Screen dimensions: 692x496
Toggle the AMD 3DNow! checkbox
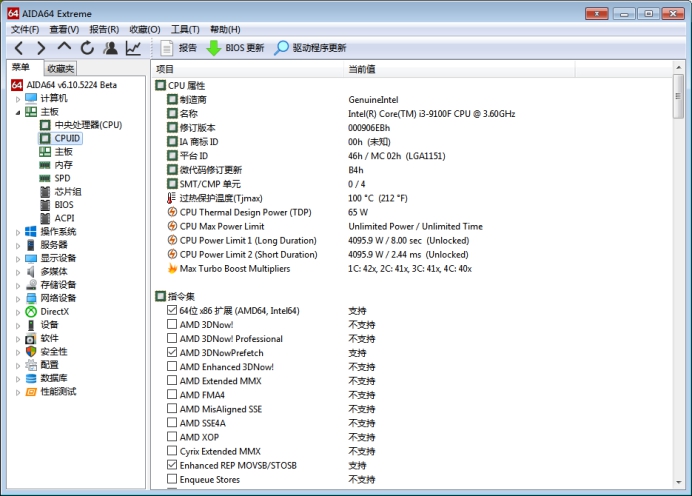pyautogui.click(x=172, y=324)
